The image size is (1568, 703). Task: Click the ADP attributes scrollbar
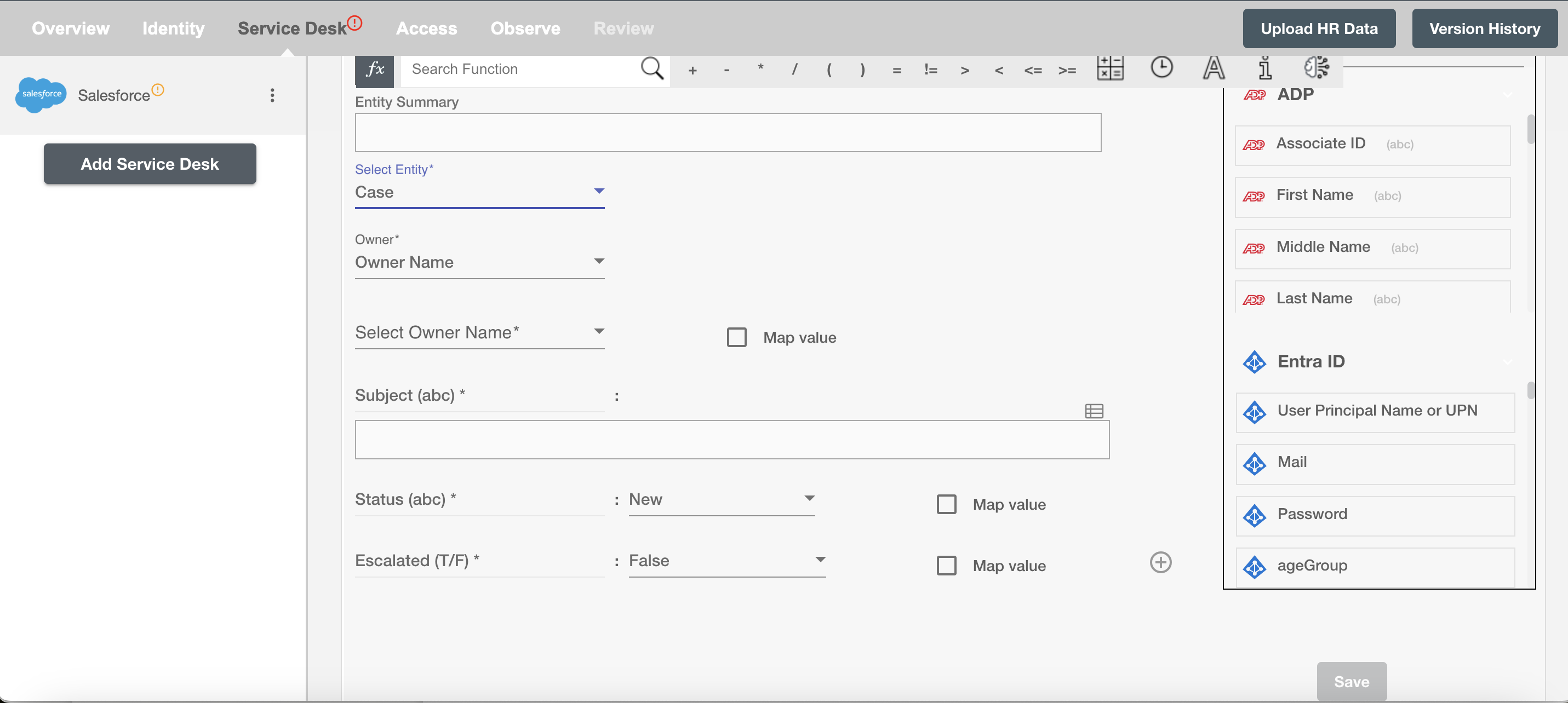tap(1531, 129)
